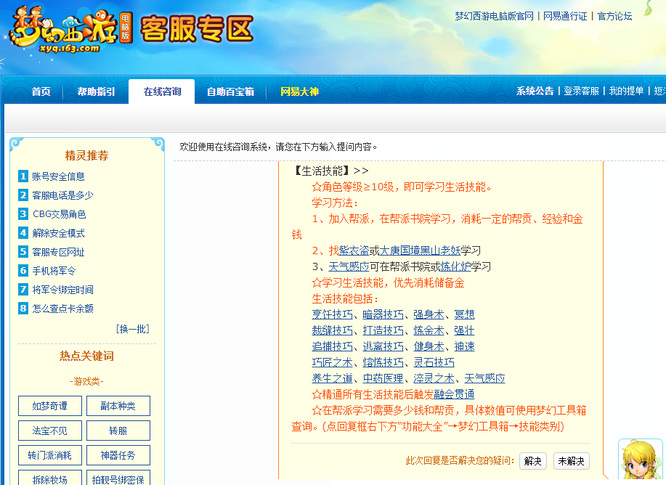Click recommended item 5 客服专区网址

58,252
